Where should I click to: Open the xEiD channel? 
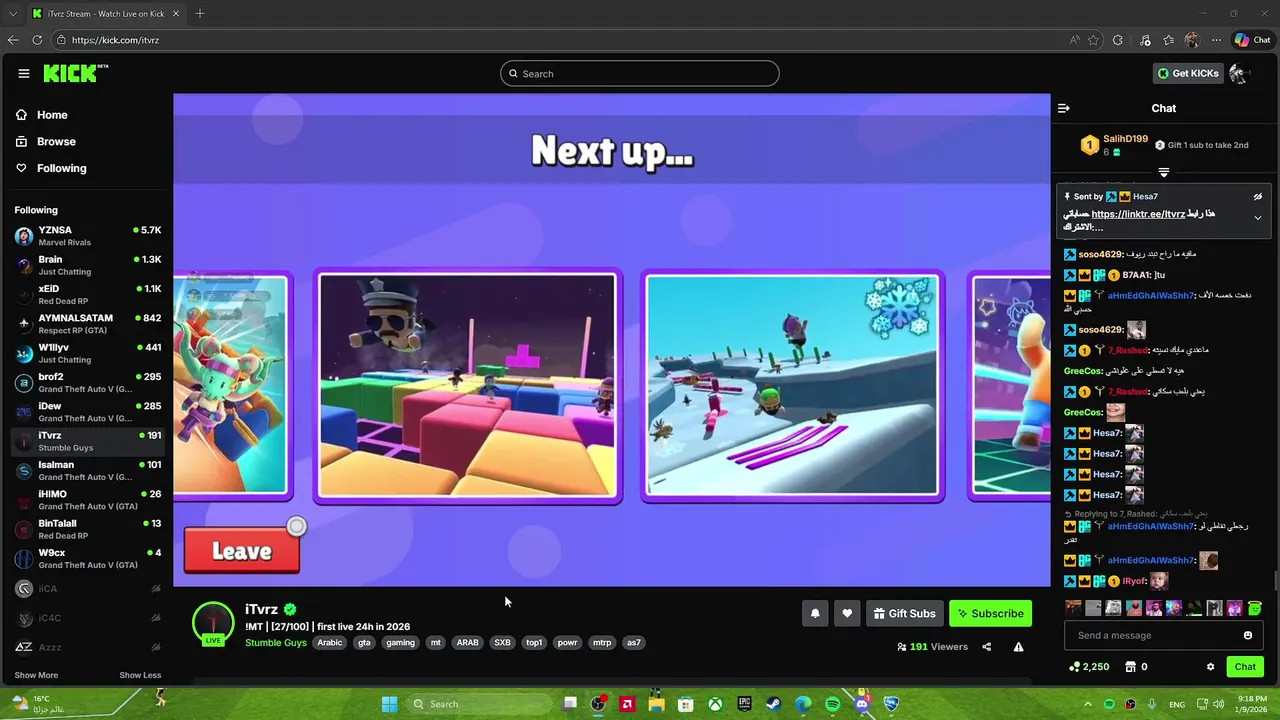point(88,295)
